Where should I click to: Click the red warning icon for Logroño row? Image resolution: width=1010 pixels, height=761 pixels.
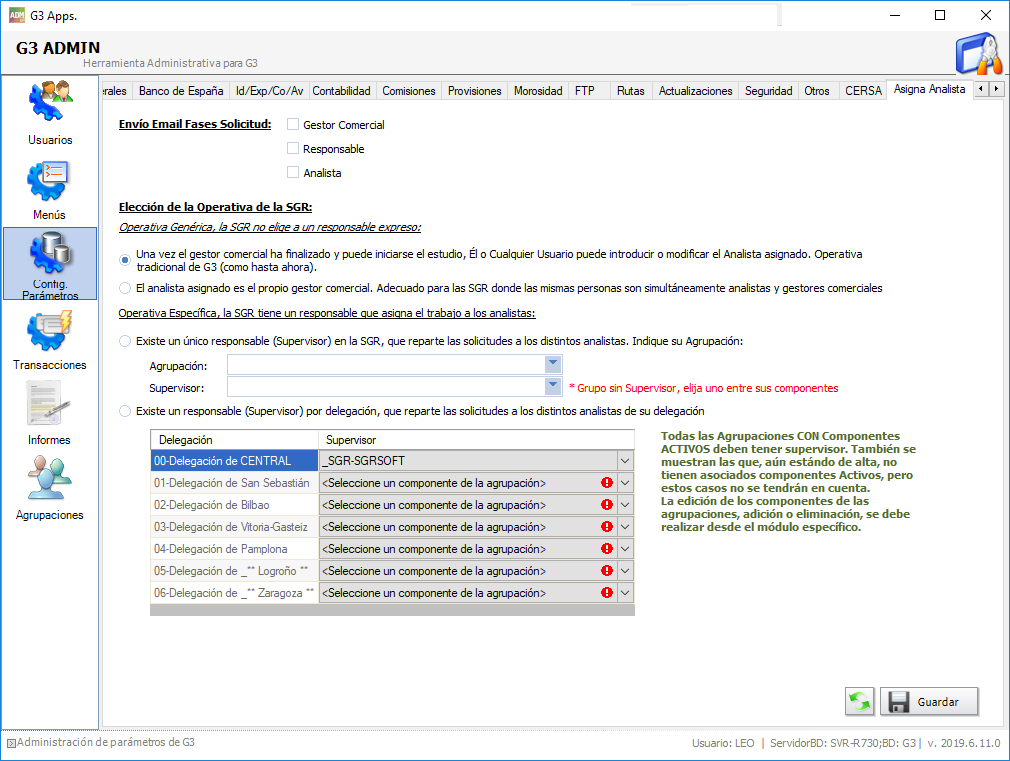tap(607, 570)
